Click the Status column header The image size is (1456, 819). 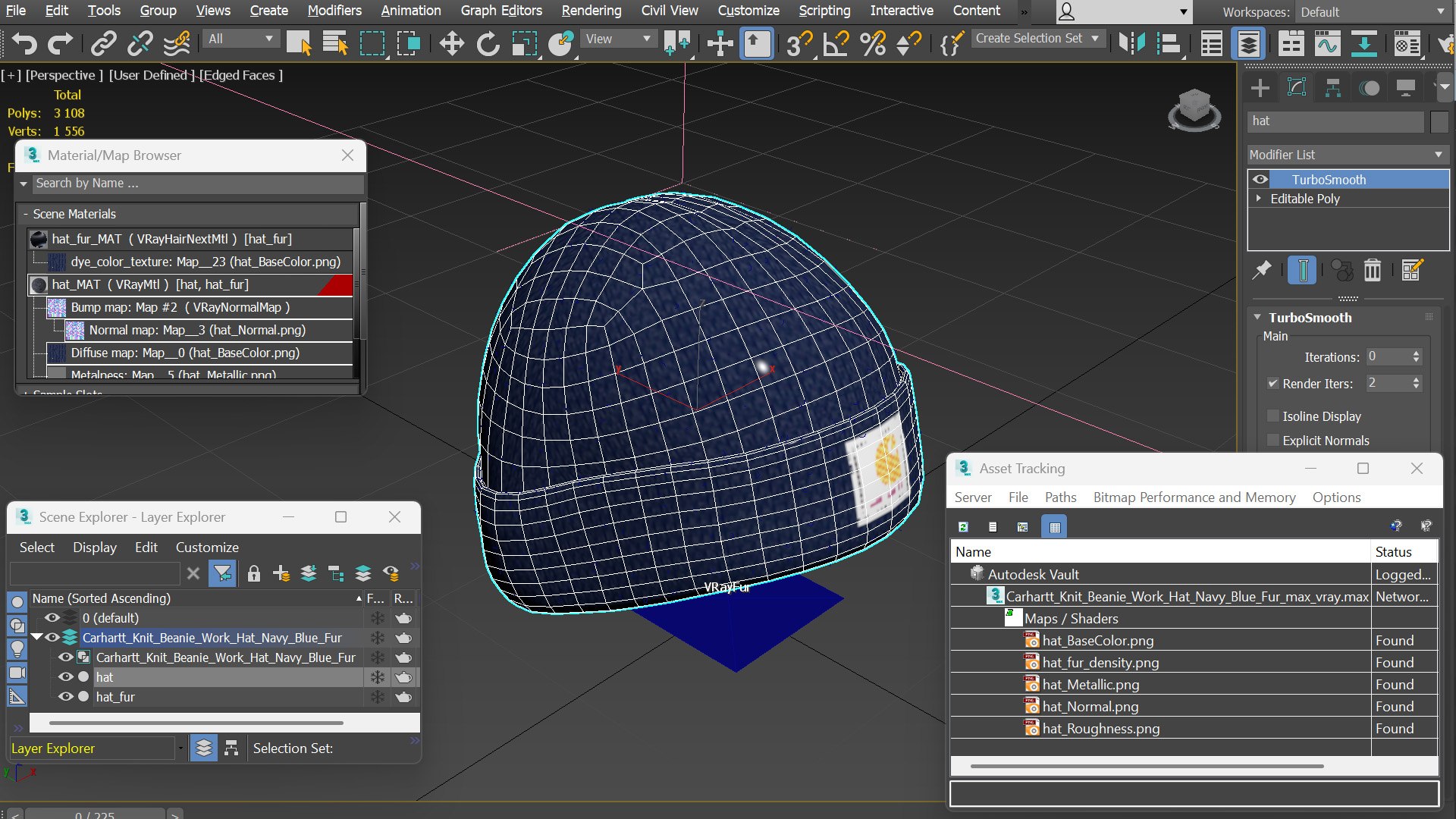tap(1404, 552)
